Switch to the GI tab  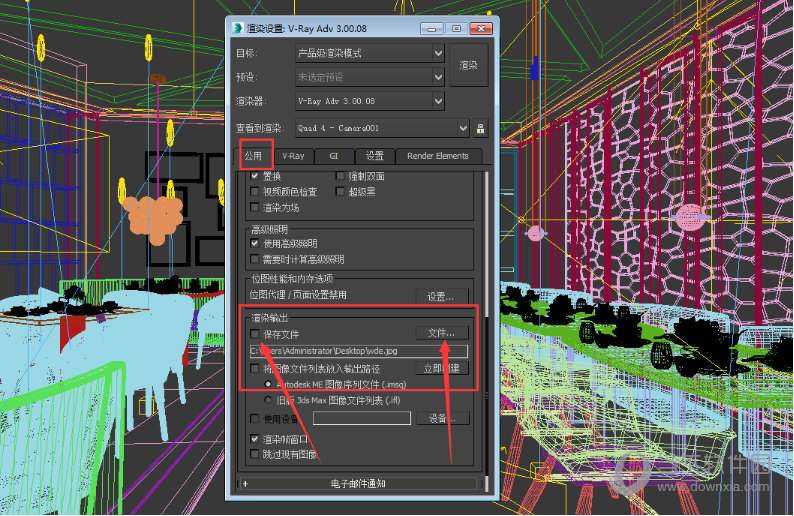coord(334,156)
